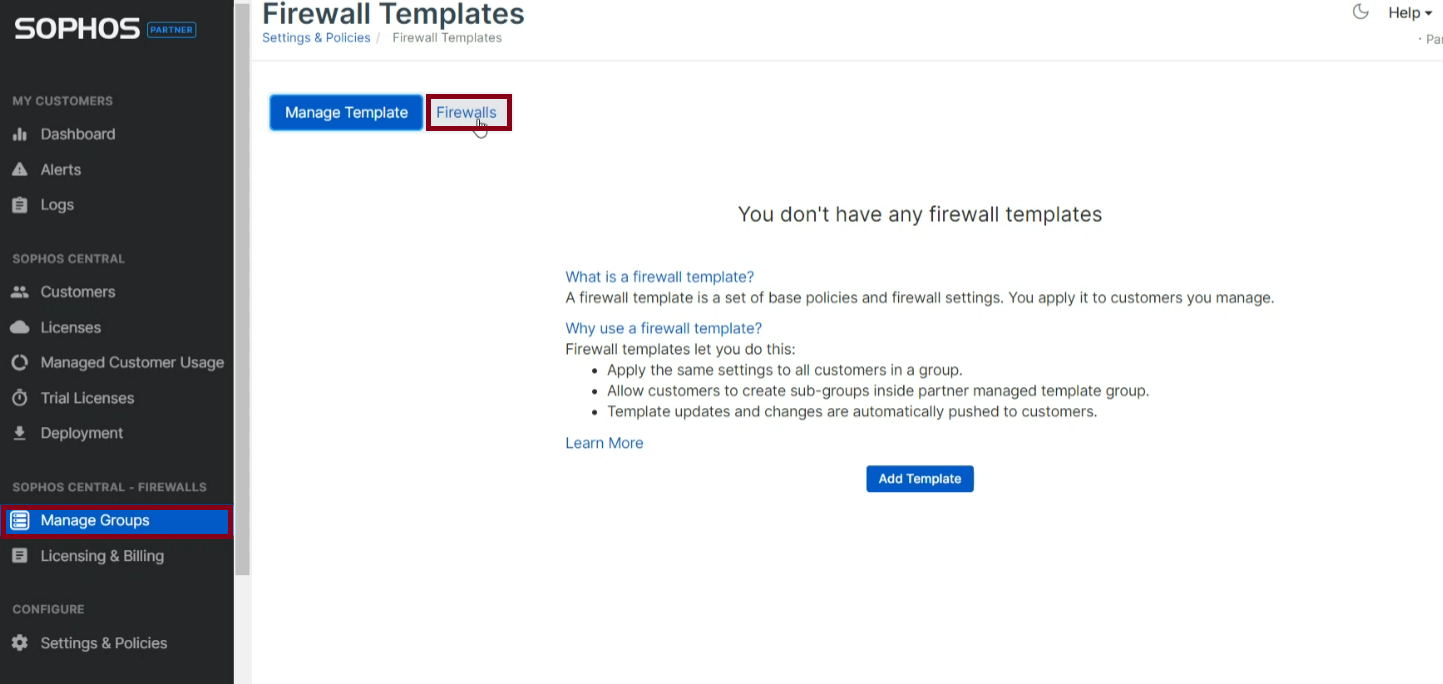Switch to the Manage Template tab
Screen dimensions: 1443x684
pyautogui.click(x=346, y=113)
